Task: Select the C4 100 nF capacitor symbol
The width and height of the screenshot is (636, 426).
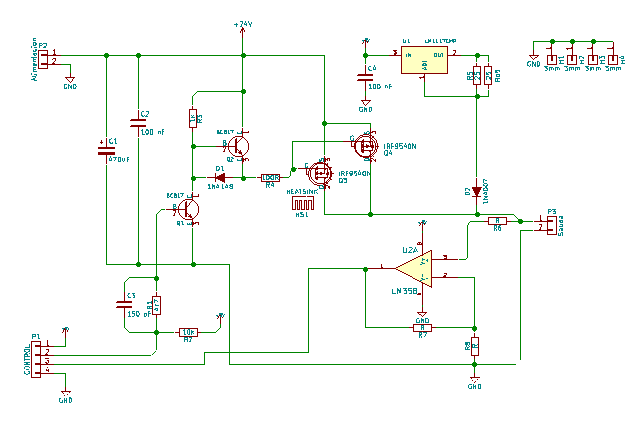Action: 365,77
